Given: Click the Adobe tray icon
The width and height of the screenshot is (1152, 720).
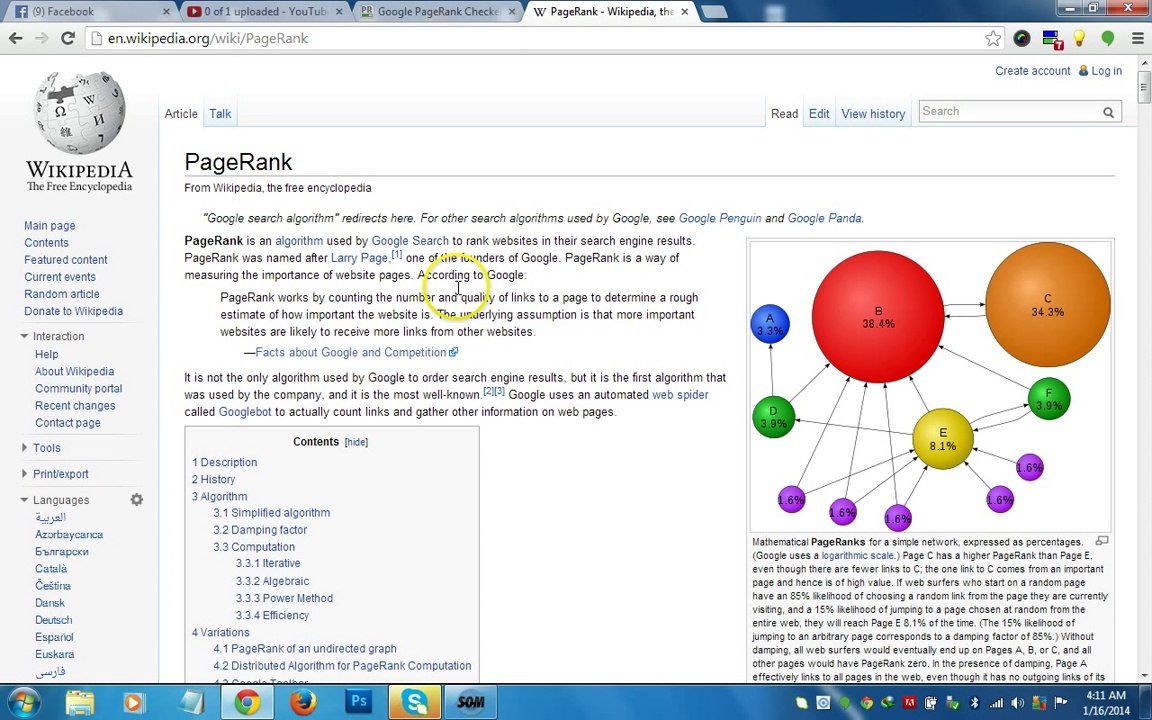Looking at the screenshot, I should click(x=909, y=703).
